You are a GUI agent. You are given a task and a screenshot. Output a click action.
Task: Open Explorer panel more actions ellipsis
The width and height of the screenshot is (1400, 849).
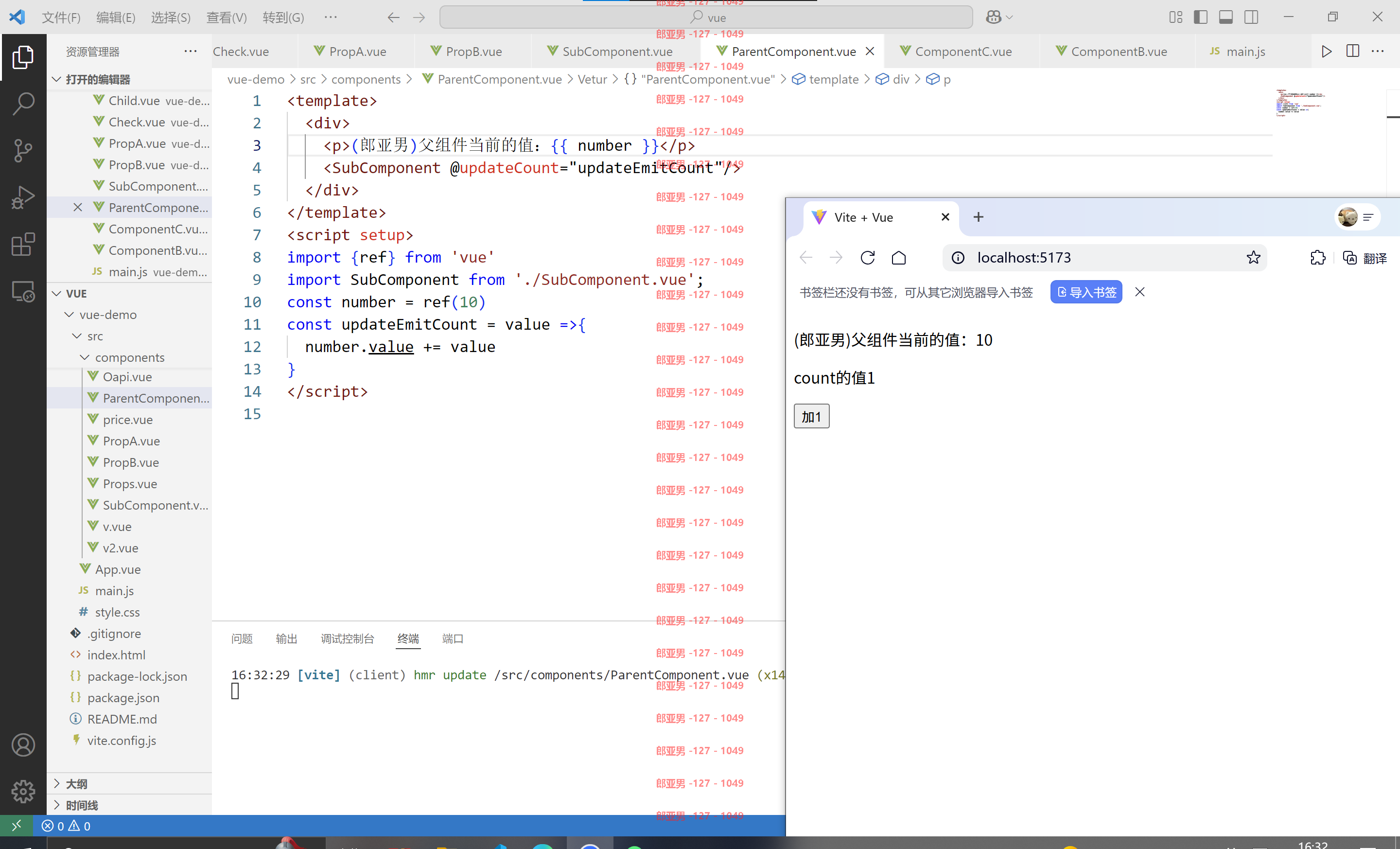(x=191, y=51)
